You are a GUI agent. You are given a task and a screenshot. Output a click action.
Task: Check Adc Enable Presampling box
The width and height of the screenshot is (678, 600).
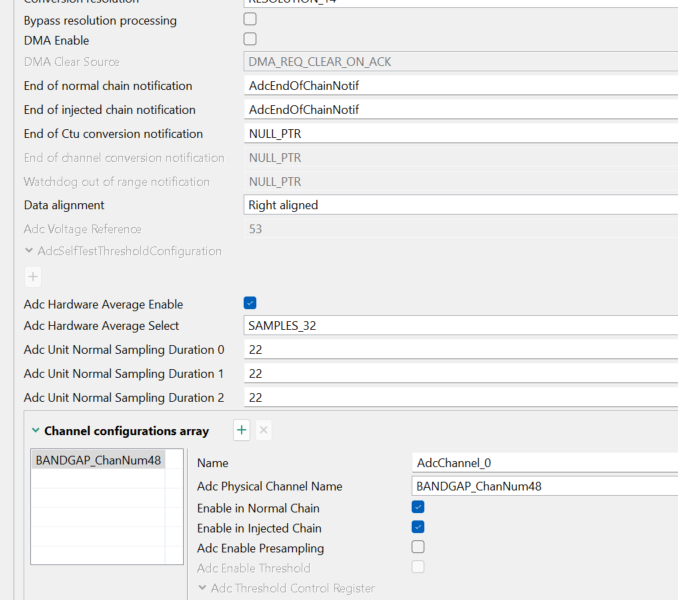pos(418,547)
